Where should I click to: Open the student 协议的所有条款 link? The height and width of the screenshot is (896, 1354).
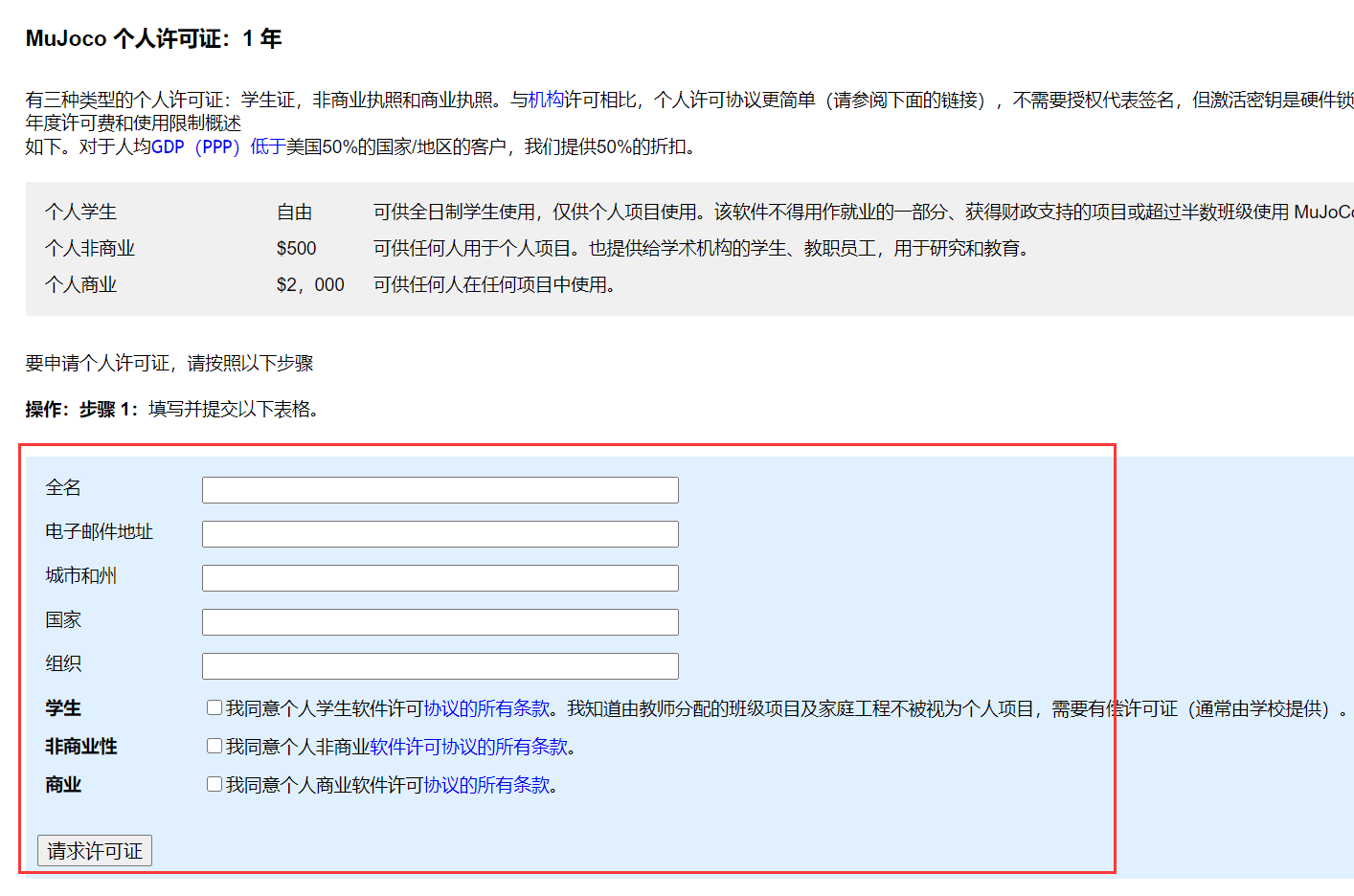point(486,708)
